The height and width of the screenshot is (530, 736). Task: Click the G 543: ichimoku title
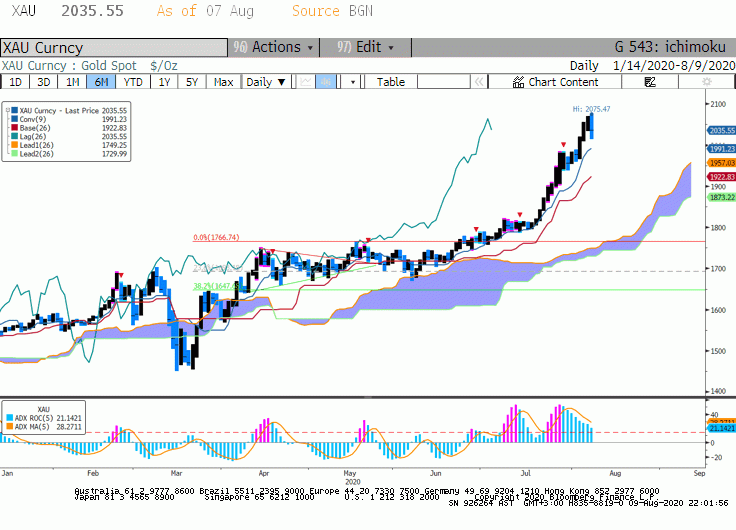[x=670, y=47]
